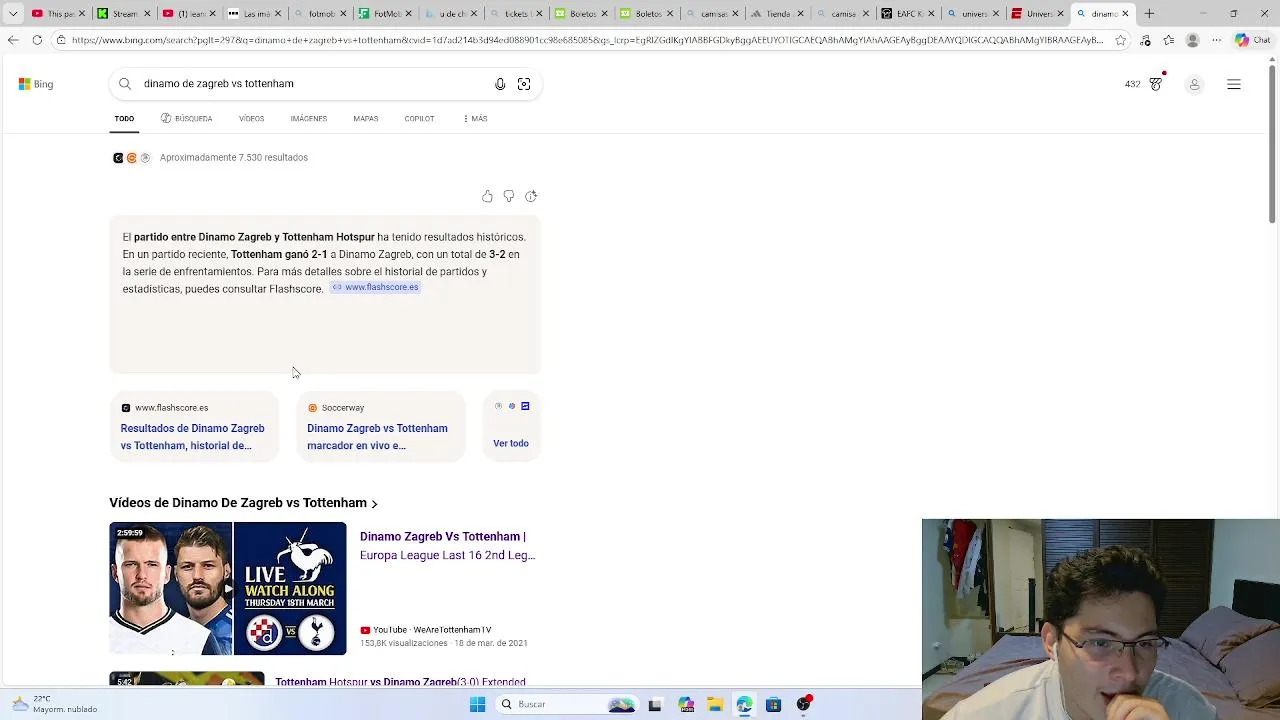Screen dimensions: 1280x720
Task: Click weather widget showing 22°C
Action: [x=55, y=704]
